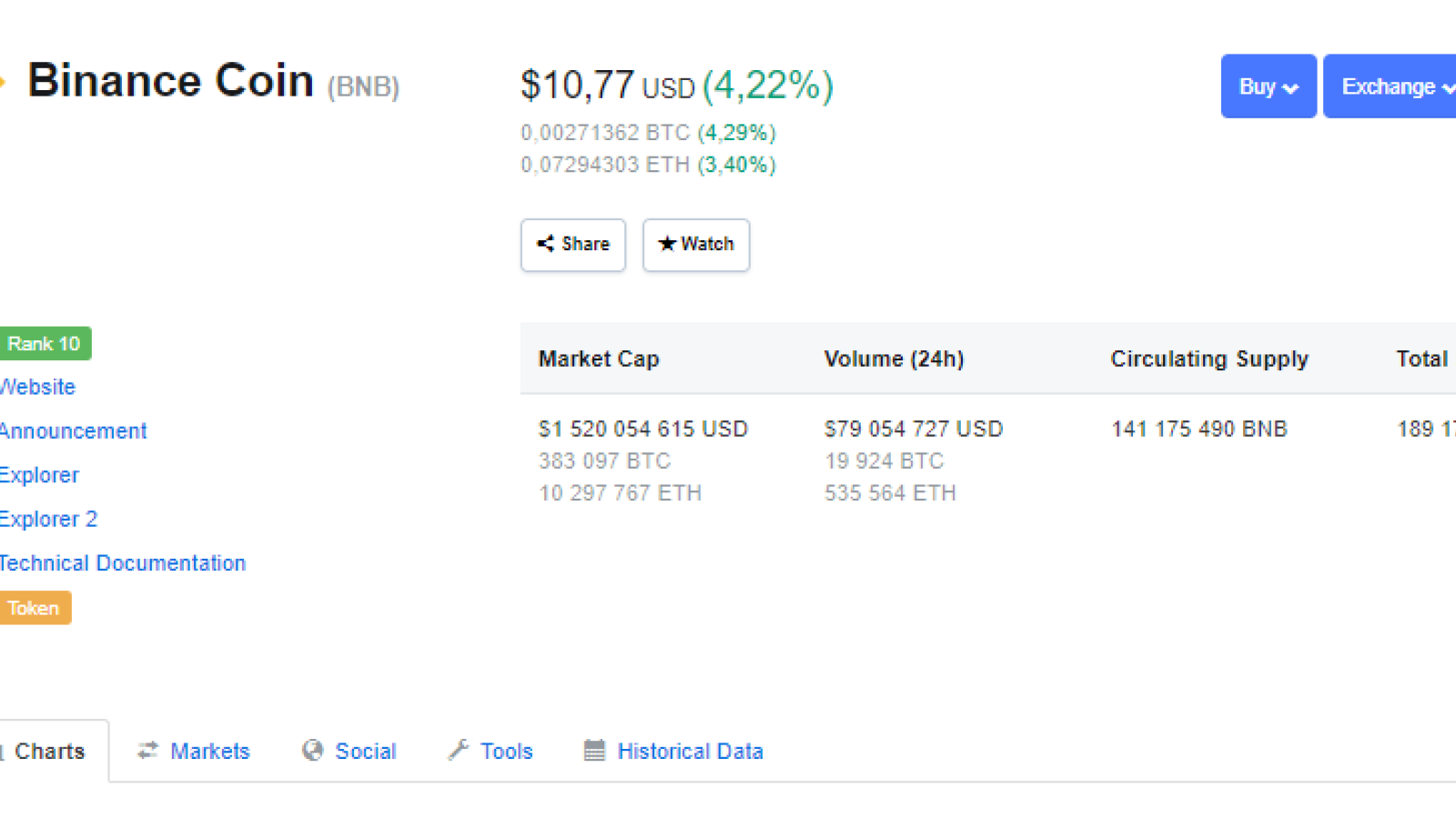Click the Market Cap column header
The width and height of the screenshot is (1456, 819).
pos(599,359)
